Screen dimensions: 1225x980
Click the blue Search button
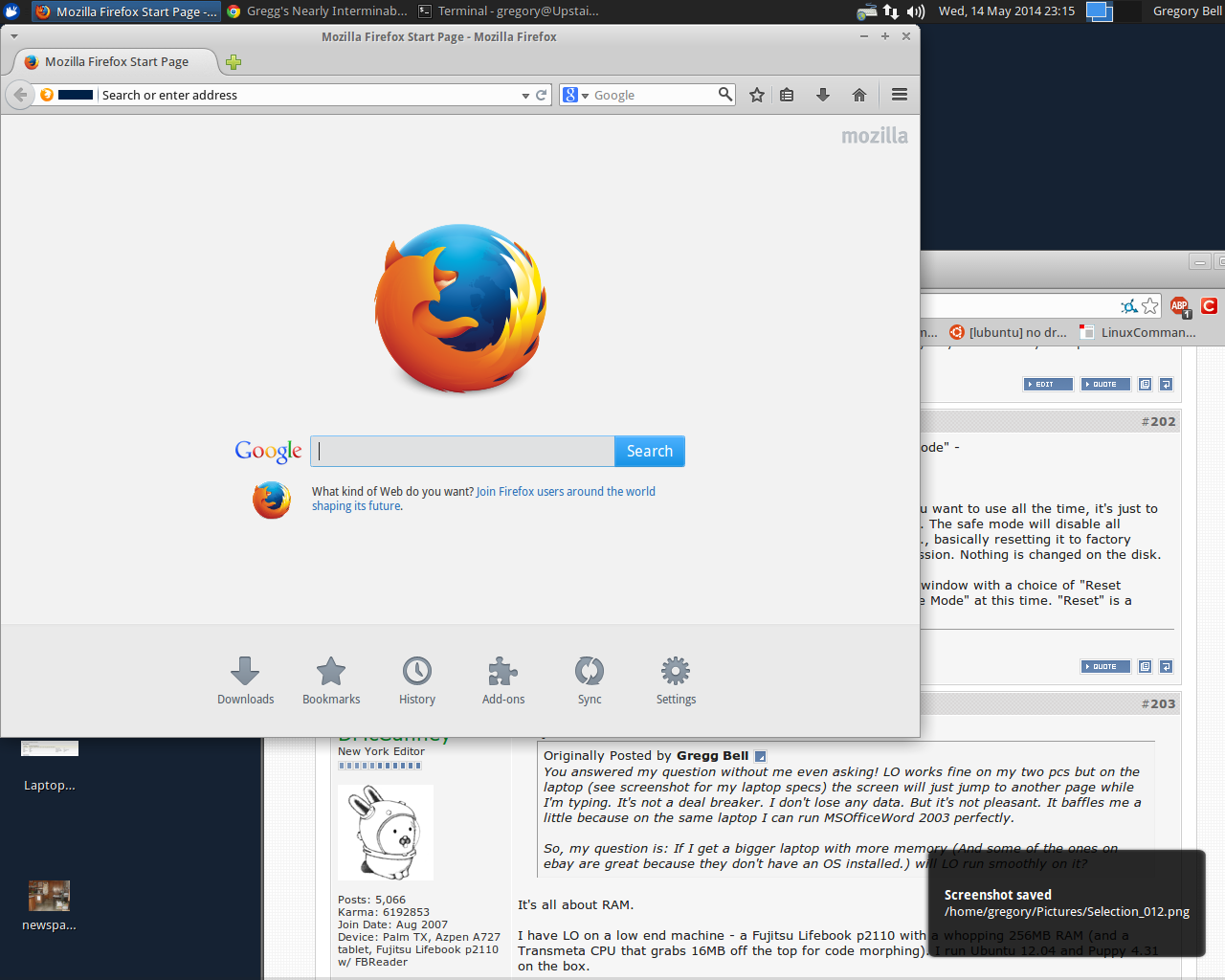pos(650,451)
